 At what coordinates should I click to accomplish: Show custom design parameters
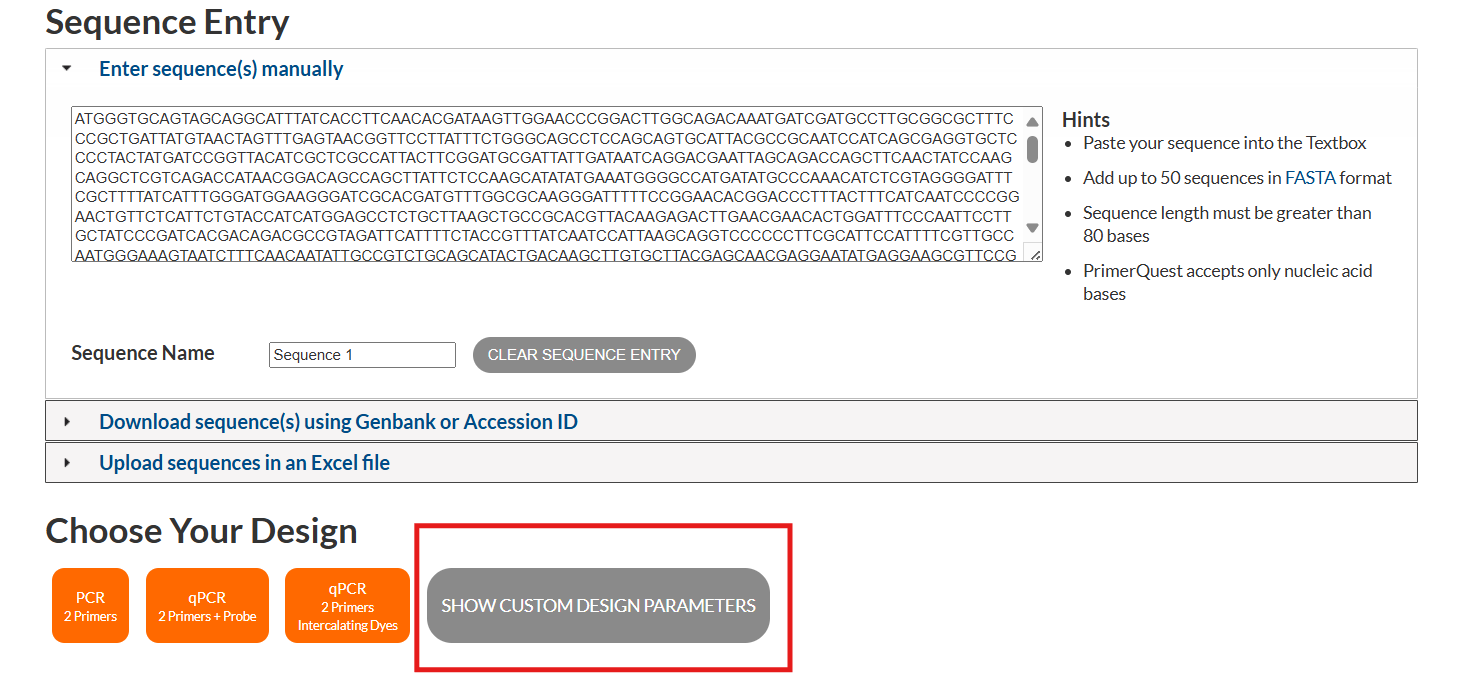(x=598, y=606)
